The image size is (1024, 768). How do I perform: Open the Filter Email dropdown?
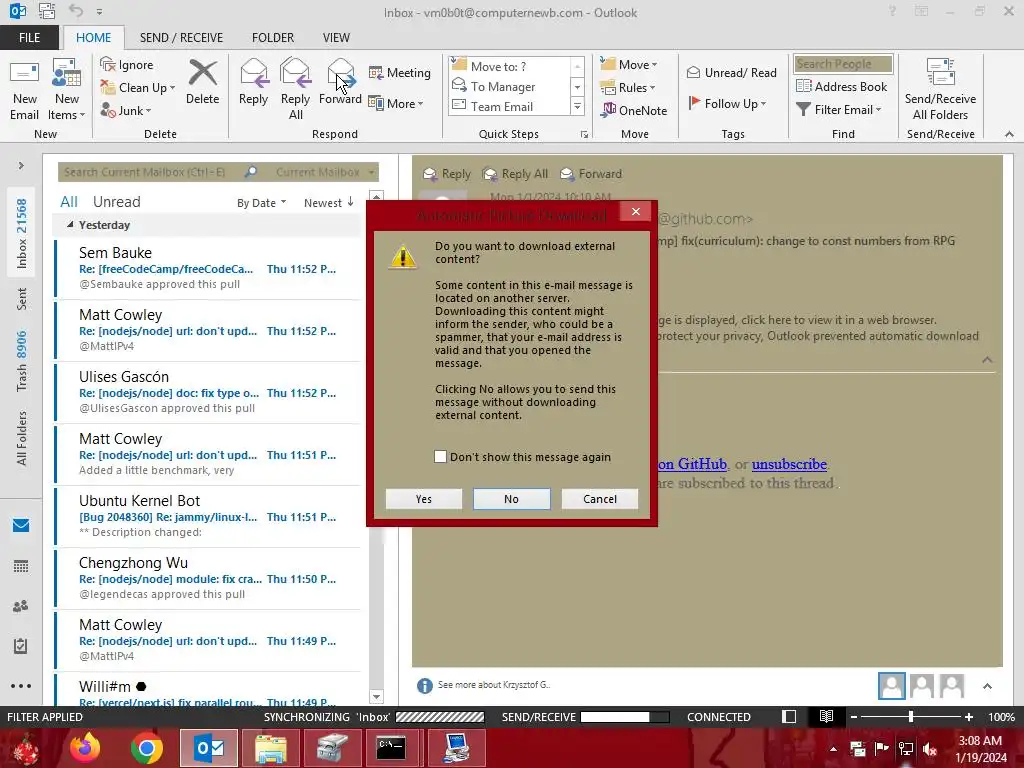(x=839, y=110)
